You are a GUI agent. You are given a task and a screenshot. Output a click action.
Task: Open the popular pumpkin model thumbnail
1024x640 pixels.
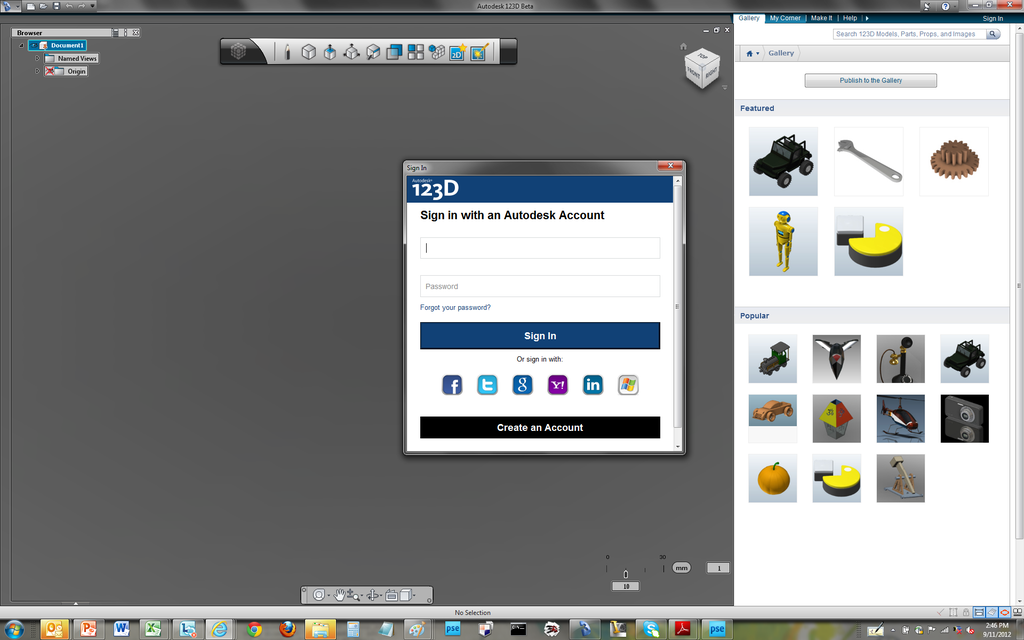773,479
